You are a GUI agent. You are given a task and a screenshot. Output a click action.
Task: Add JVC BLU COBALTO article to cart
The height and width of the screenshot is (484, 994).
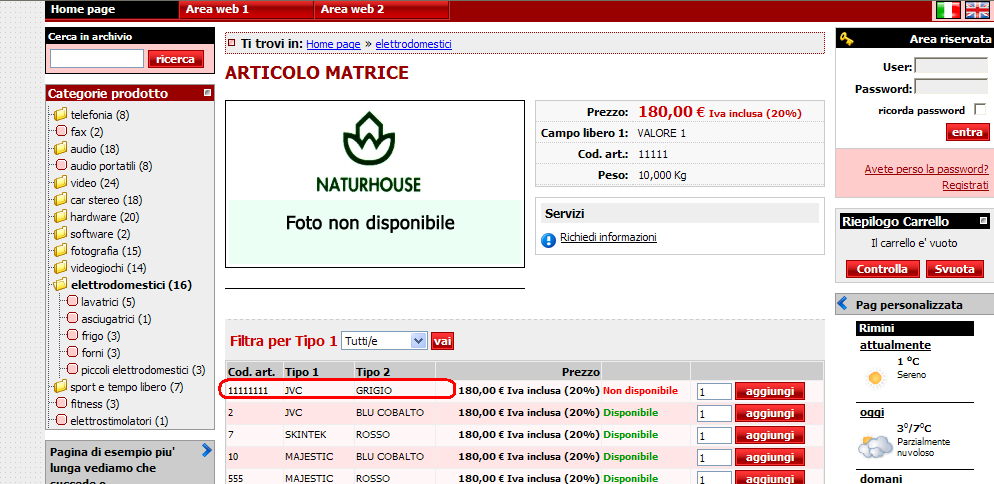[x=770, y=414]
